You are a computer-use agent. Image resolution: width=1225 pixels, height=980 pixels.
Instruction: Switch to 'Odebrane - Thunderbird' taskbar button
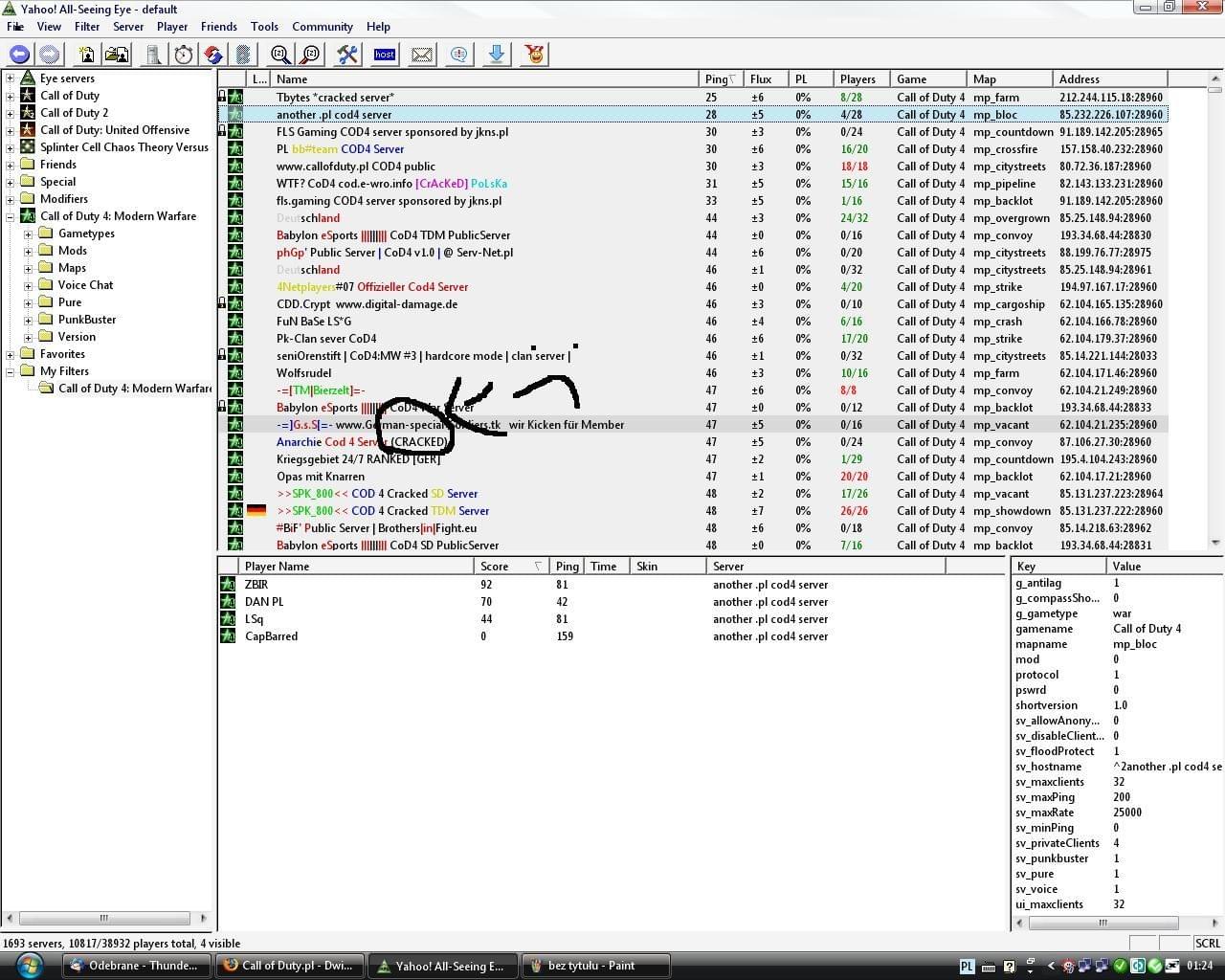point(138,966)
